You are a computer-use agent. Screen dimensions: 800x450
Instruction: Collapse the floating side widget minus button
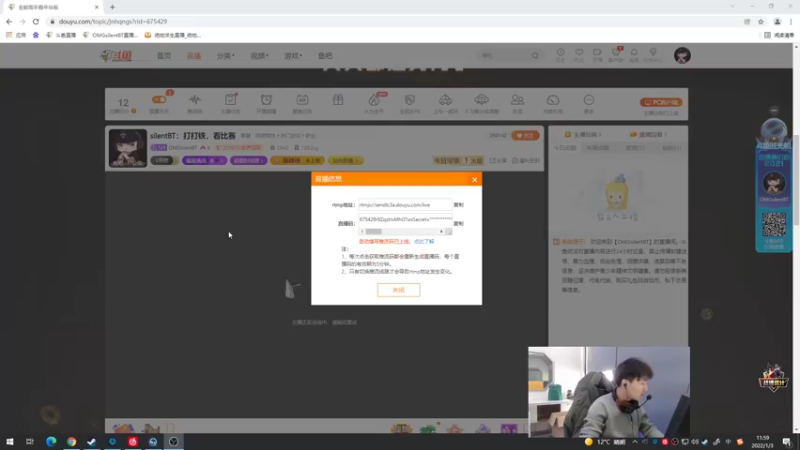(774, 110)
